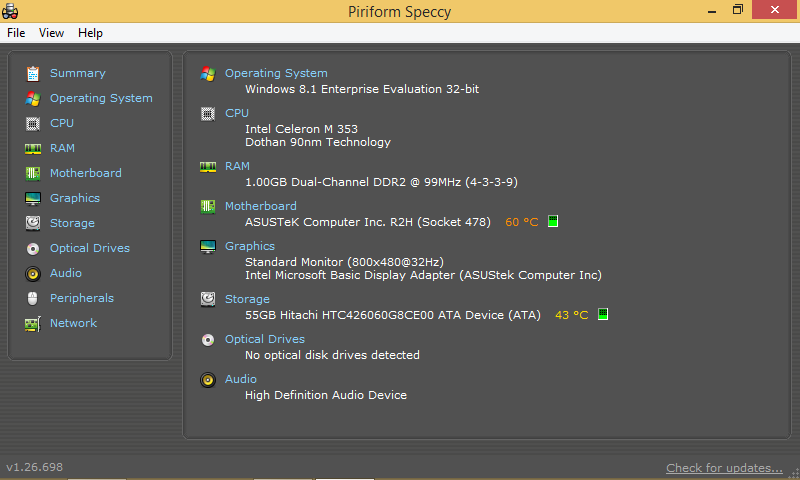The image size is (800, 480).
Task: Click the Storage drive icon in summary panel
Action: 208,299
